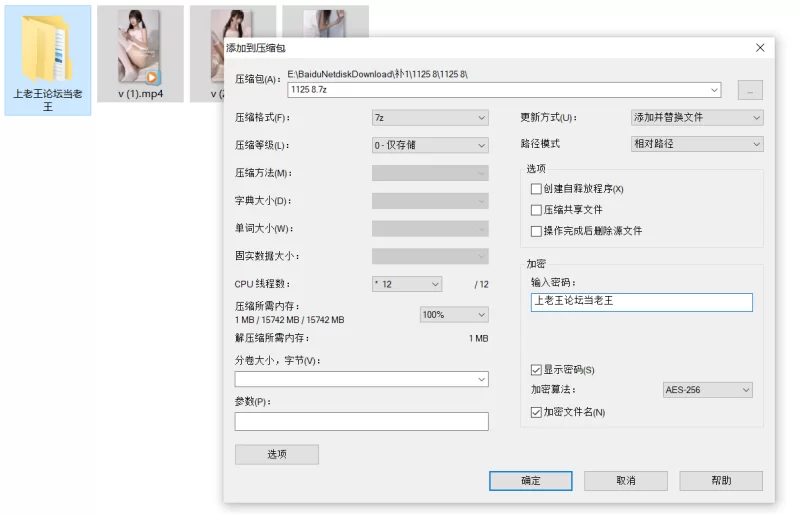Expand the 压缩等级 dropdown
The image size is (800, 514).
(430, 145)
